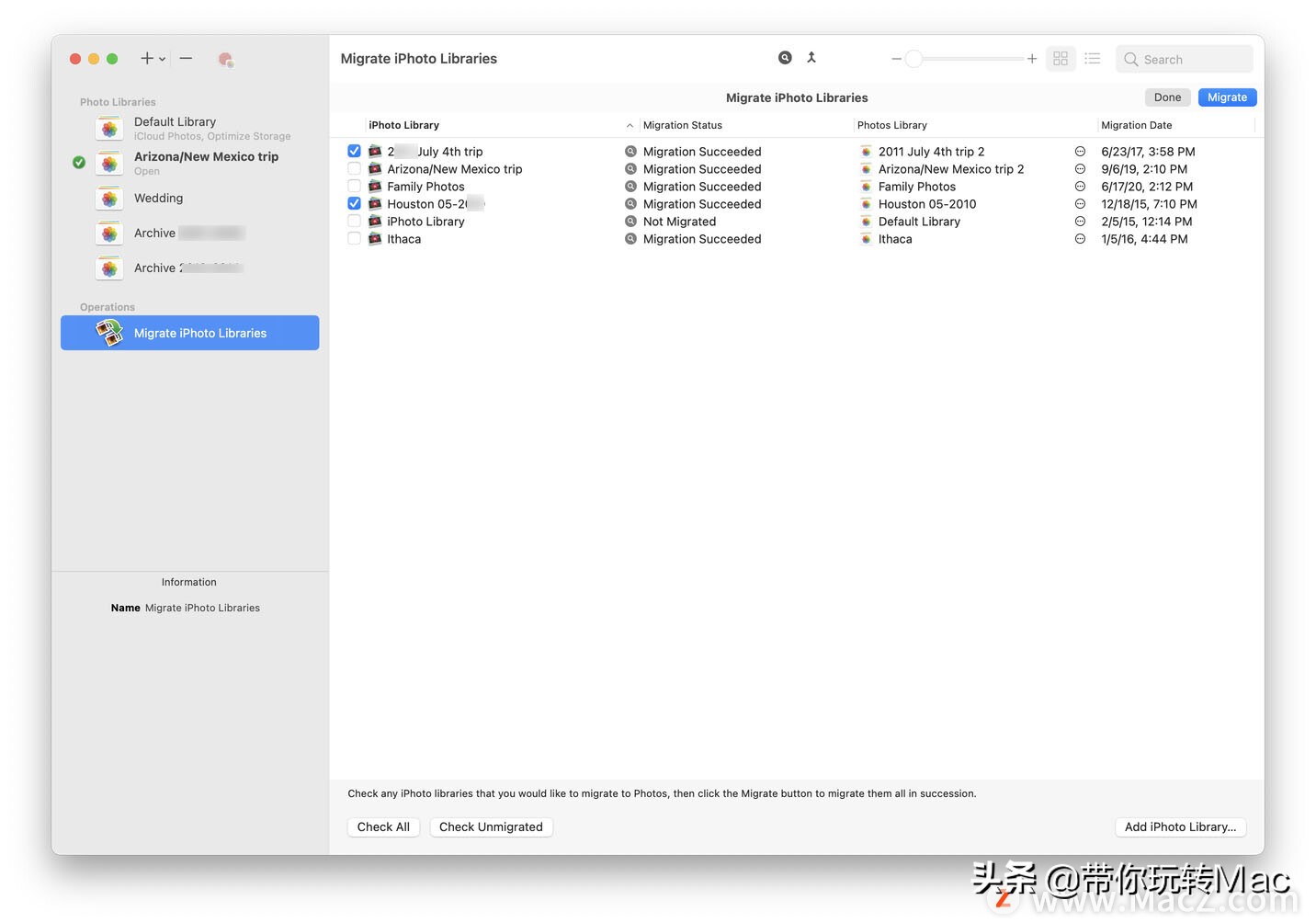The height and width of the screenshot is (923, 1316).
Task: Click the reveal icon on the July 4th trip status
Action: click(630, 151)
